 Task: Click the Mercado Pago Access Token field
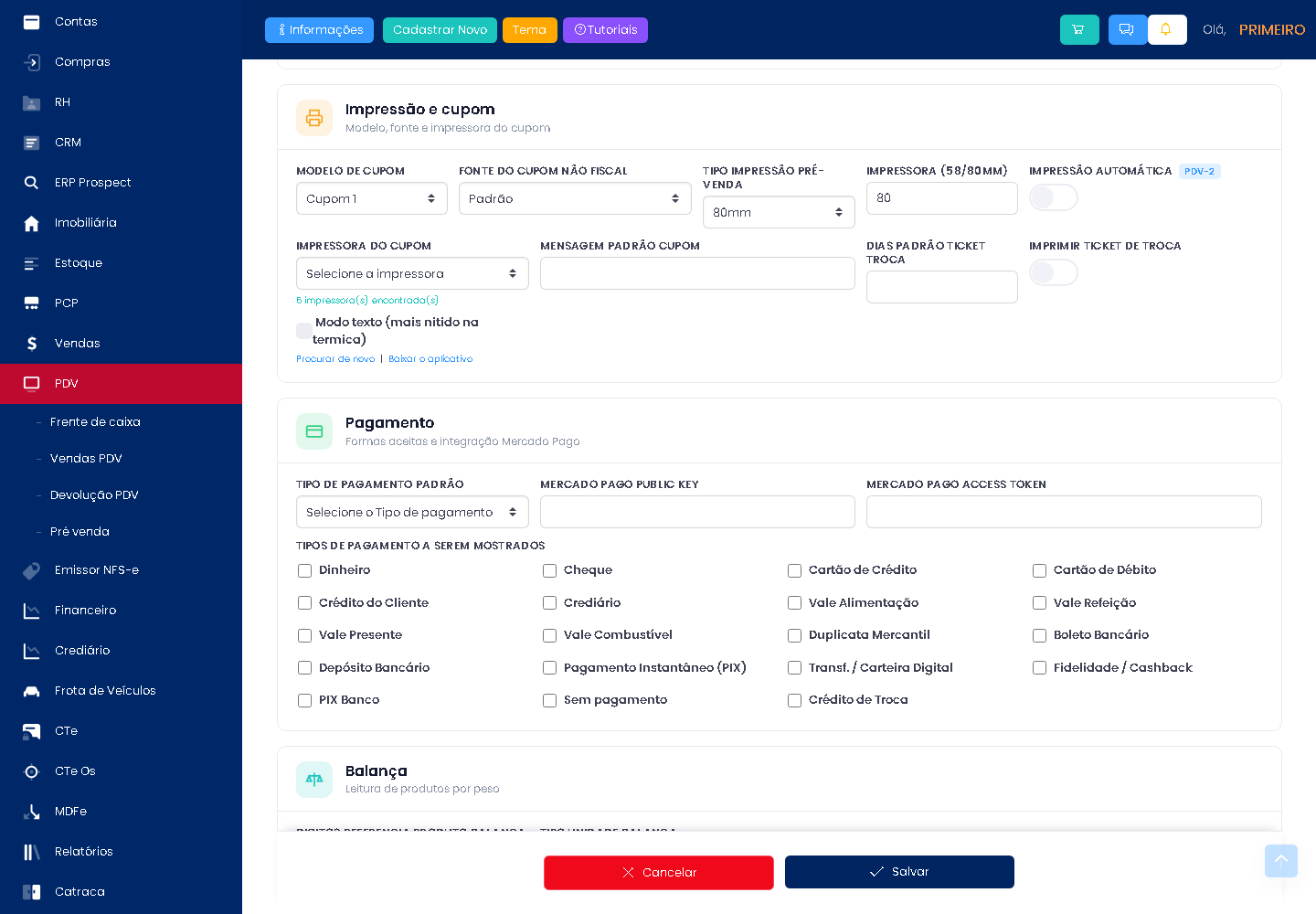click(x=1064, y=512)
